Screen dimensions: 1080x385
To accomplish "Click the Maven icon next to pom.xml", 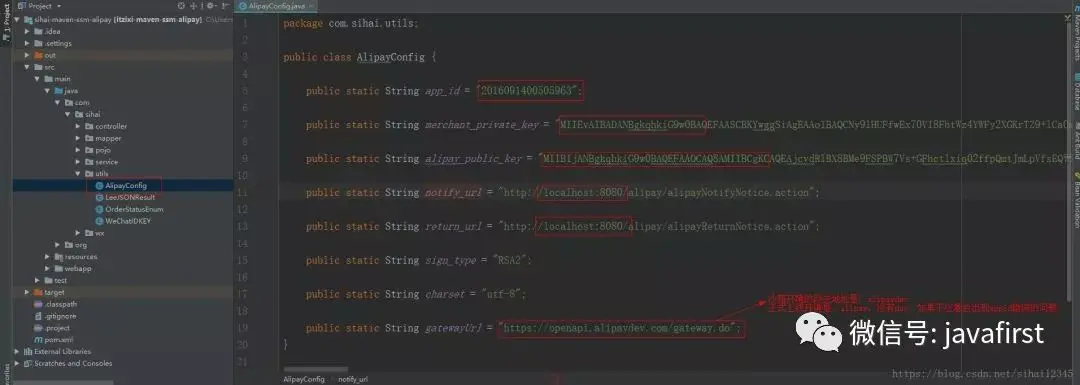I will 39,340.
